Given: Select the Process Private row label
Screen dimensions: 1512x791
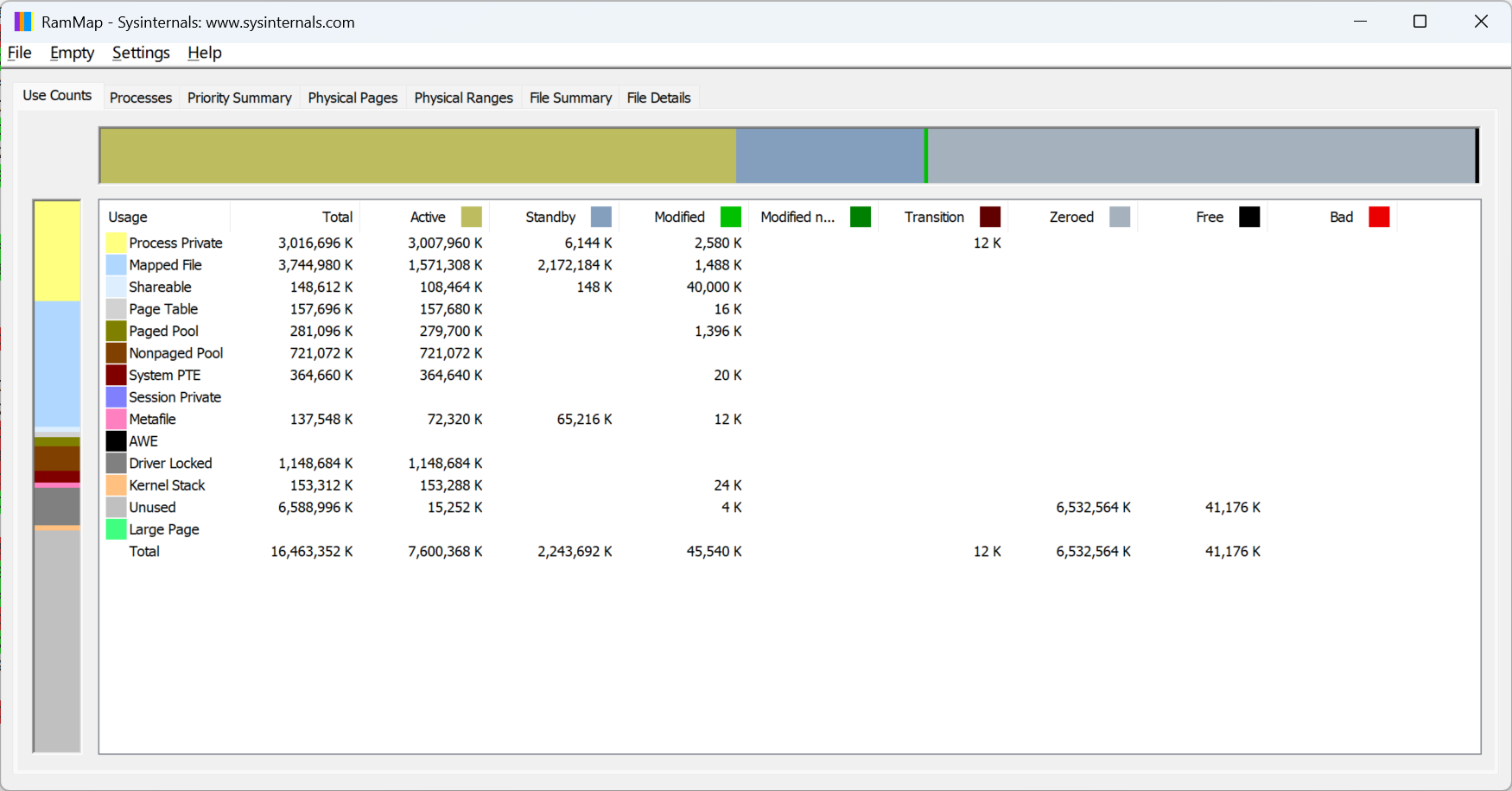Looking at the screenshot, I should click(175, 243).
